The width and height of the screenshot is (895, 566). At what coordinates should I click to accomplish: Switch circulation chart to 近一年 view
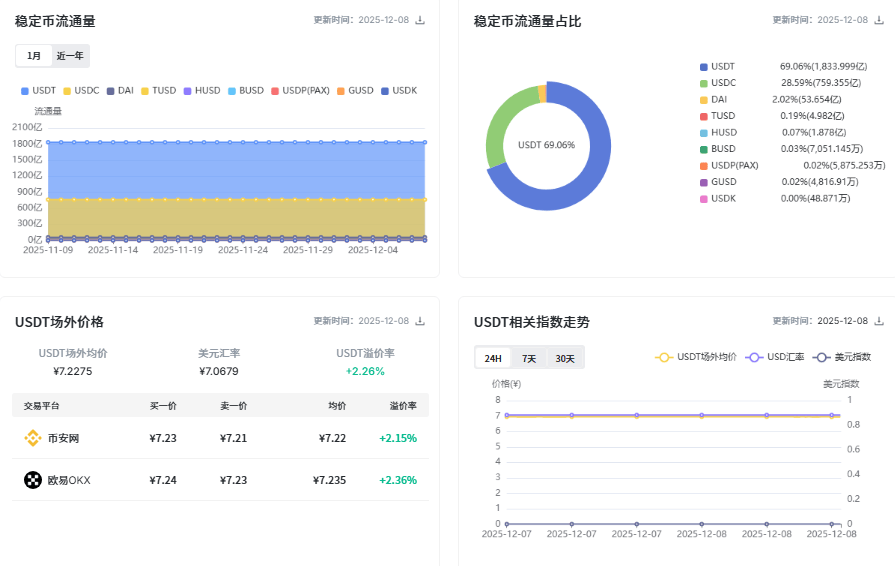point(70,56)
